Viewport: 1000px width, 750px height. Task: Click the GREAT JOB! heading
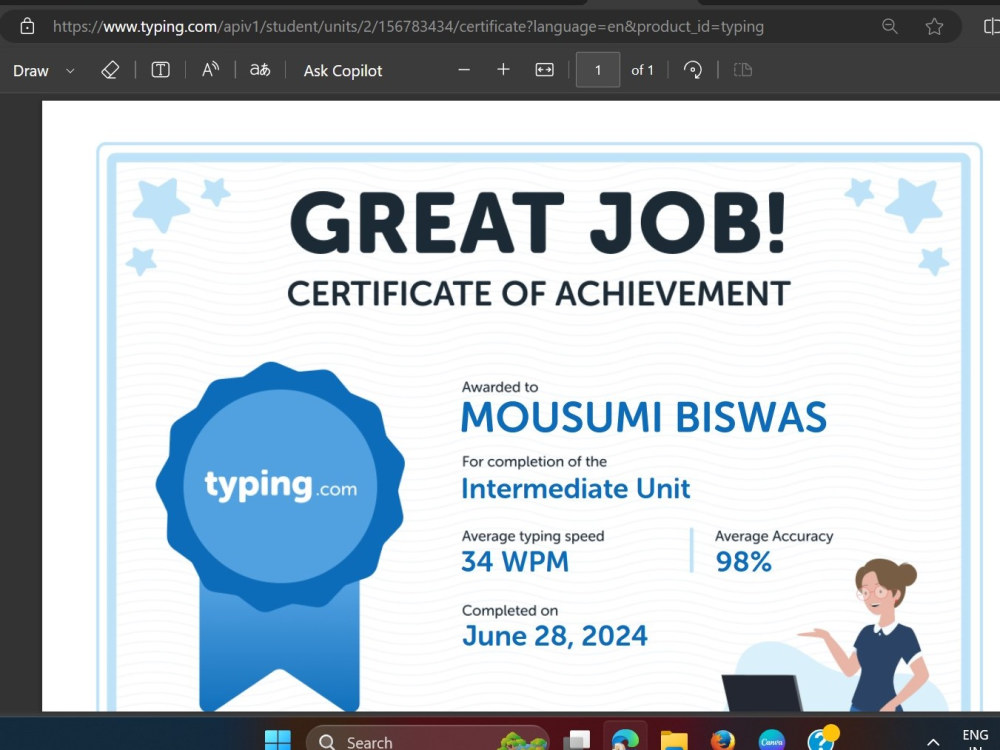(x=538, y=223)
